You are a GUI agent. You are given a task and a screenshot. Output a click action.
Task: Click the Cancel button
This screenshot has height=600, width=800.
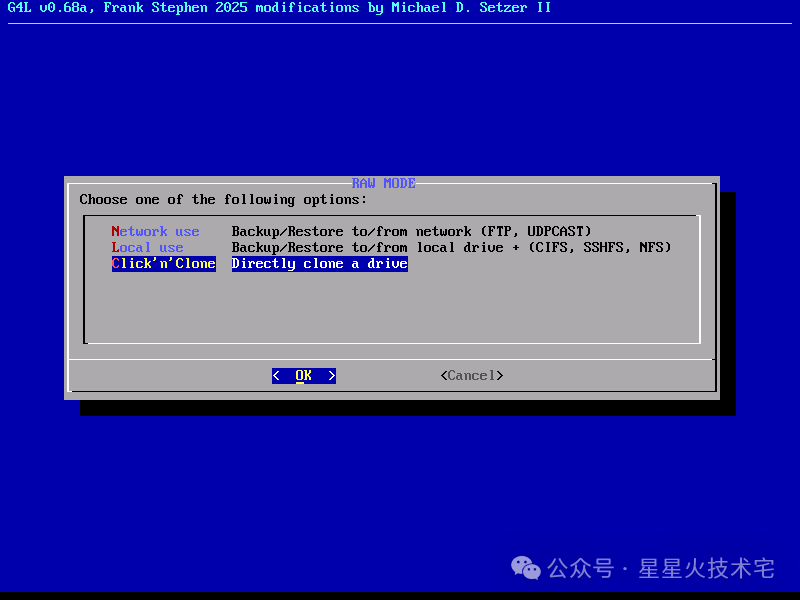click(x=471, y=376)
